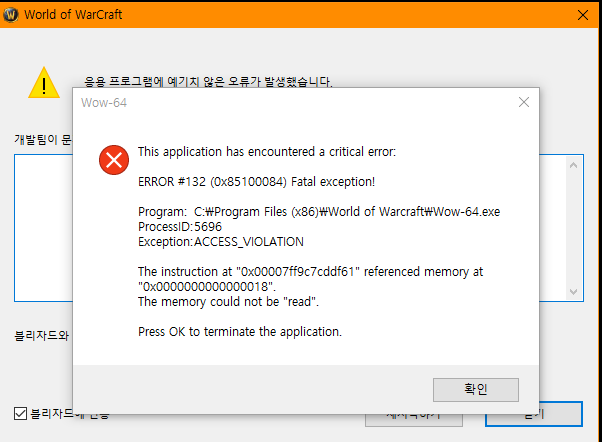
Task: Click the ERROR #132 Fatal exception line
Action: [x=256, y=181]
